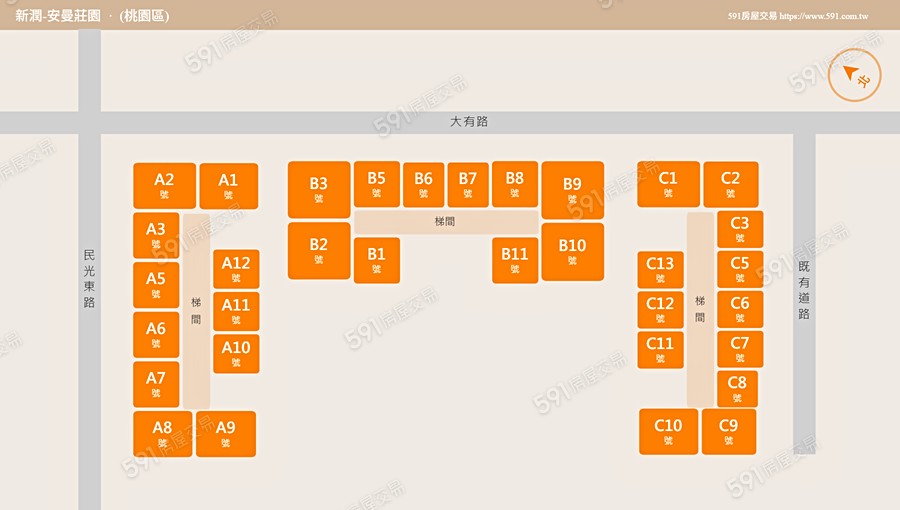Select unit A2 block
The width and height of the screenshot is (900, 510).
click(164, 186)
